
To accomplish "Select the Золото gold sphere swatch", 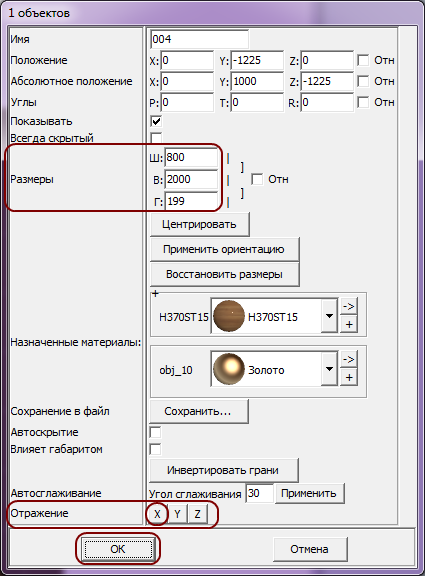I will tap(228, 369).
